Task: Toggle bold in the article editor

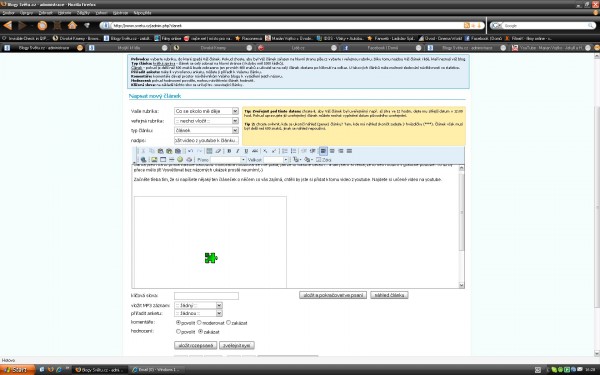Action: click(x=229, y=151)
